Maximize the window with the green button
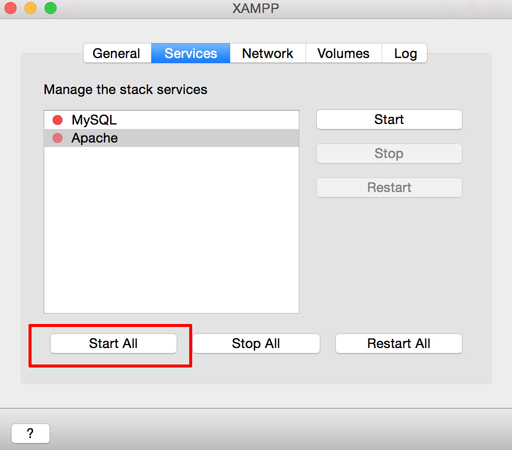 (x=51, y=8)
